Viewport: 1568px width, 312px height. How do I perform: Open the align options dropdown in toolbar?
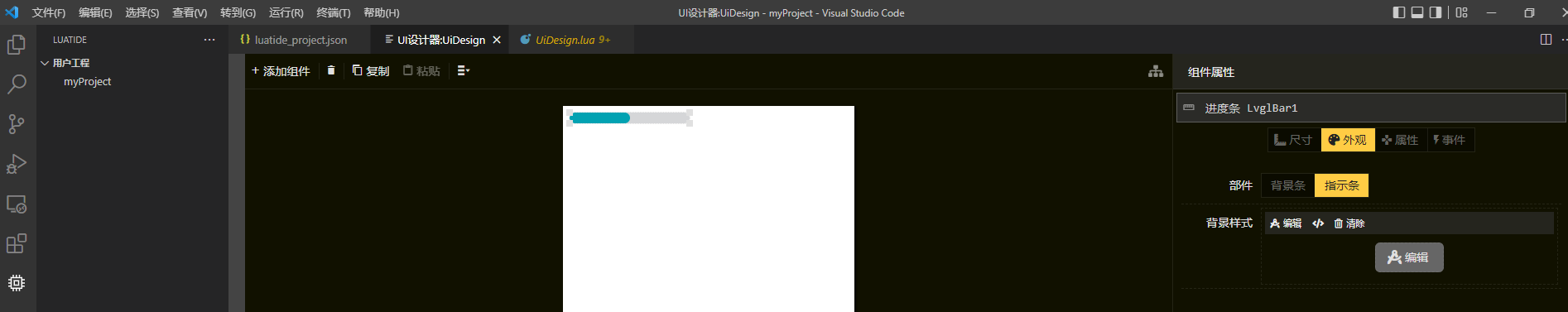464,71
